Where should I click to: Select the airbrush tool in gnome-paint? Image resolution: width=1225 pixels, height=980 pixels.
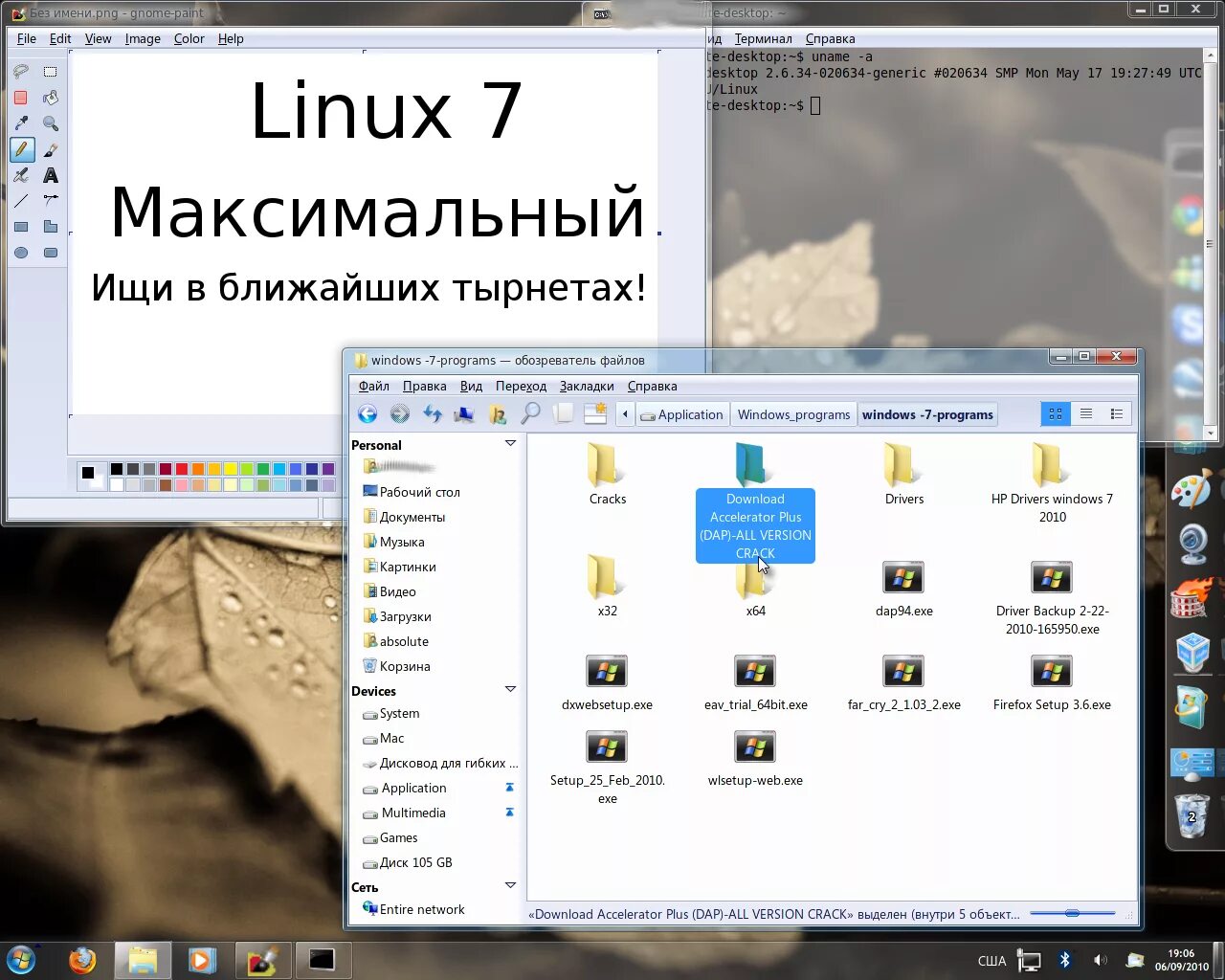tap(21, 175)
